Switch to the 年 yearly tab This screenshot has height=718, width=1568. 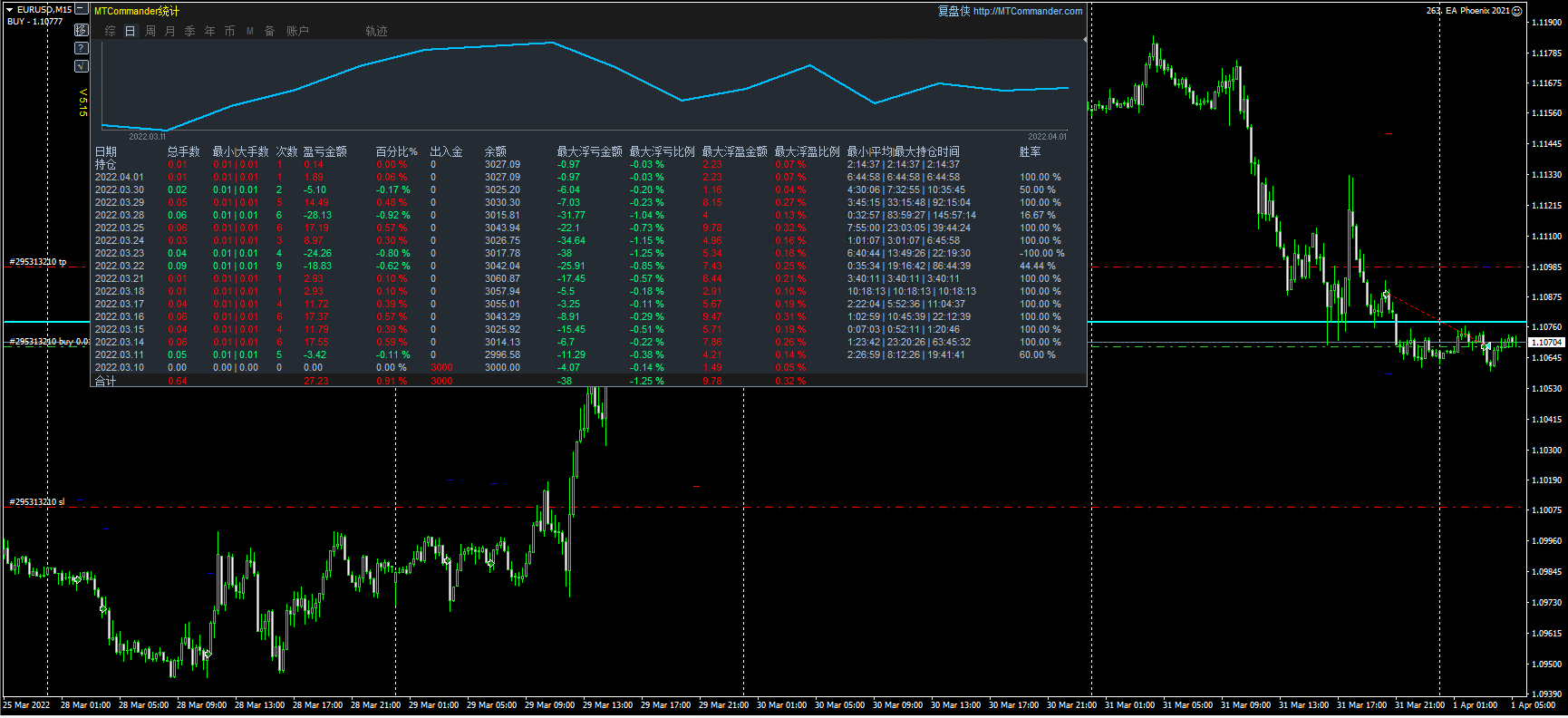209,31
